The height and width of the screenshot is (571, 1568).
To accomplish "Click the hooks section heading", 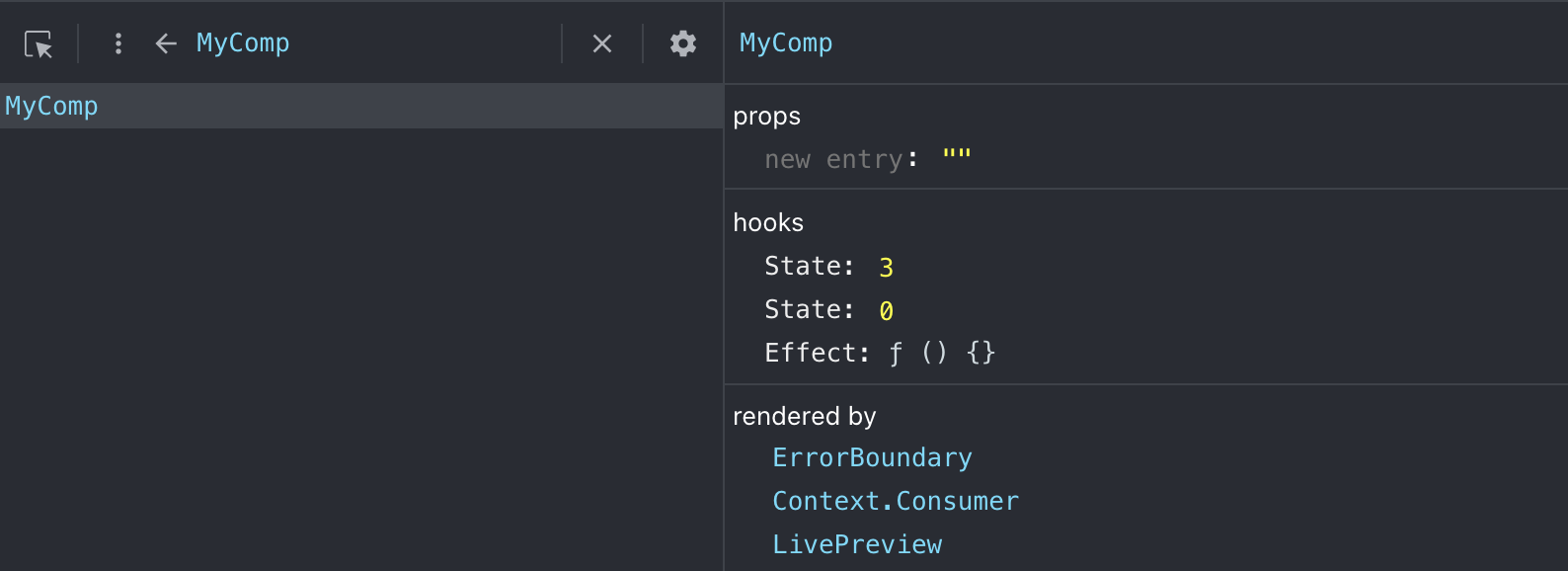I will point(768,223).
